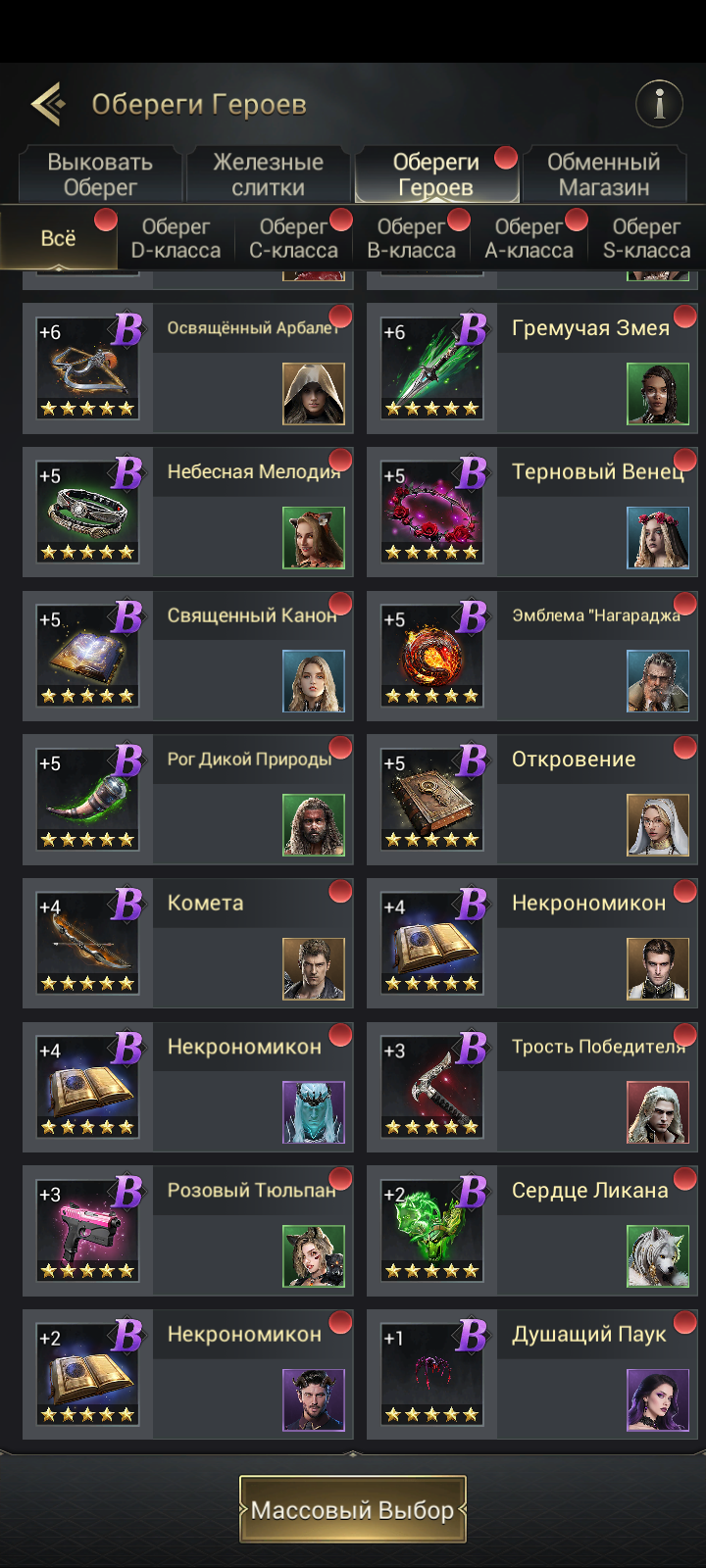Screen dimensions: 706x1568
Task: Open the Железные слитки tab
Action: click(268, 174)
